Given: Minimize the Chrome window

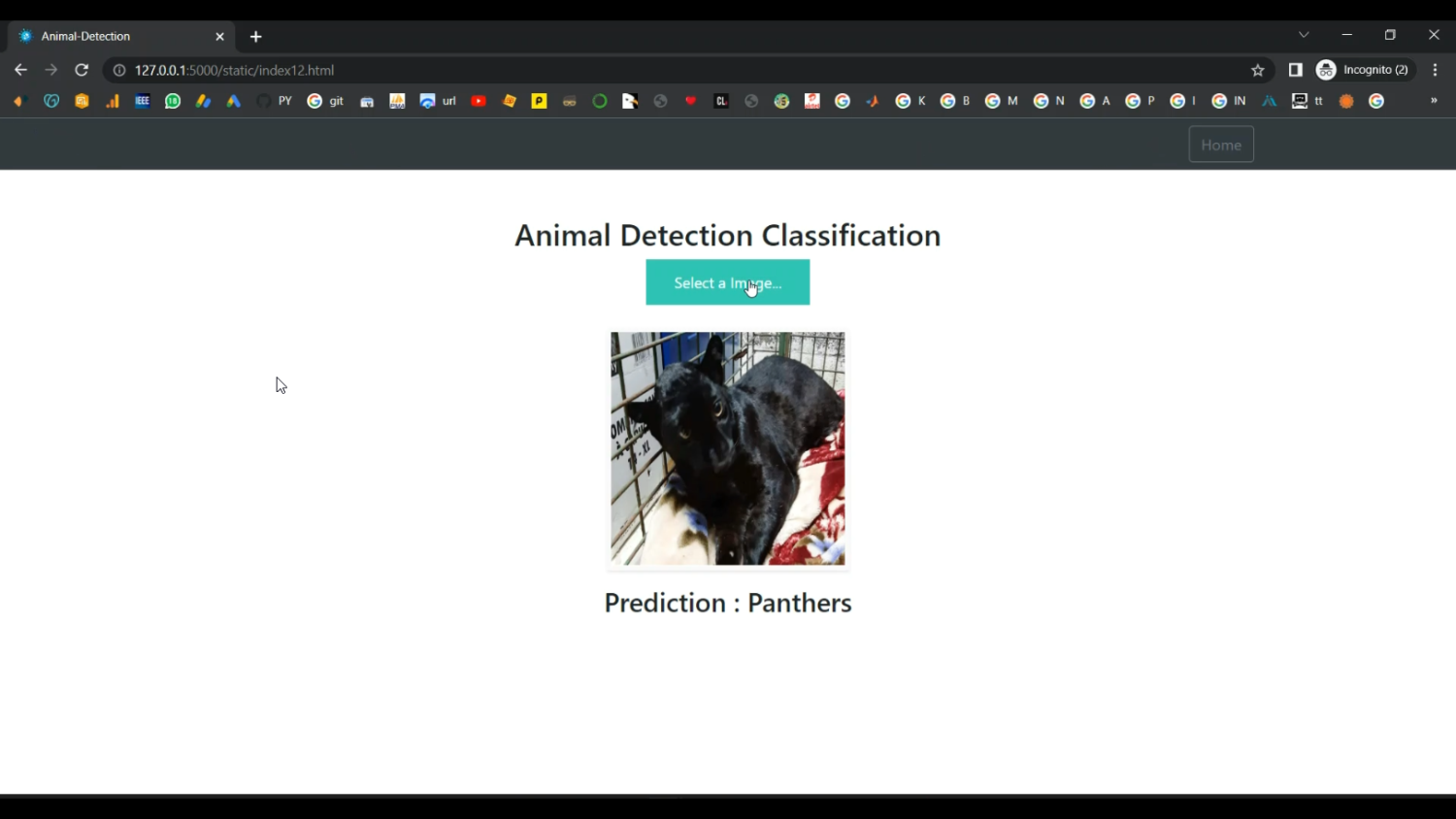Looking at the screenshot, I should coord(1347,35).
